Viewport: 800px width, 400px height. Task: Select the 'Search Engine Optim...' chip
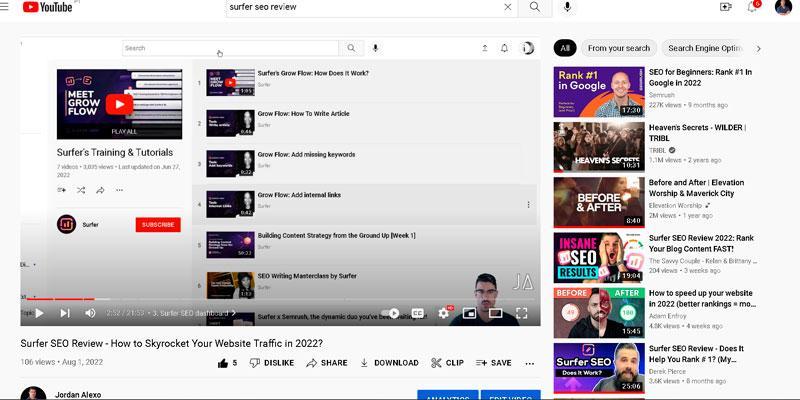705,48
